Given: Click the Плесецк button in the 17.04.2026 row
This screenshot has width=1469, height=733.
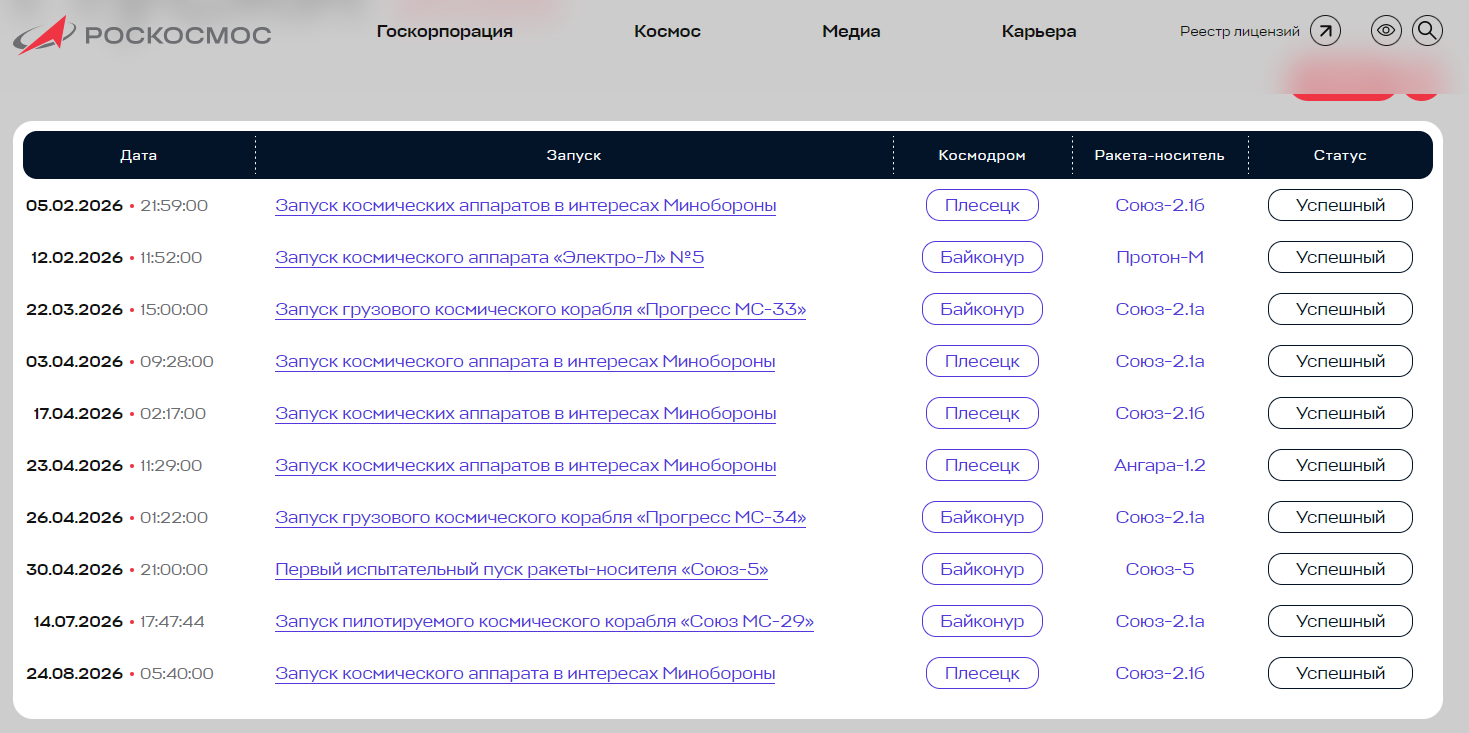Looking at the screenshot, I should [x=982, y=413].
